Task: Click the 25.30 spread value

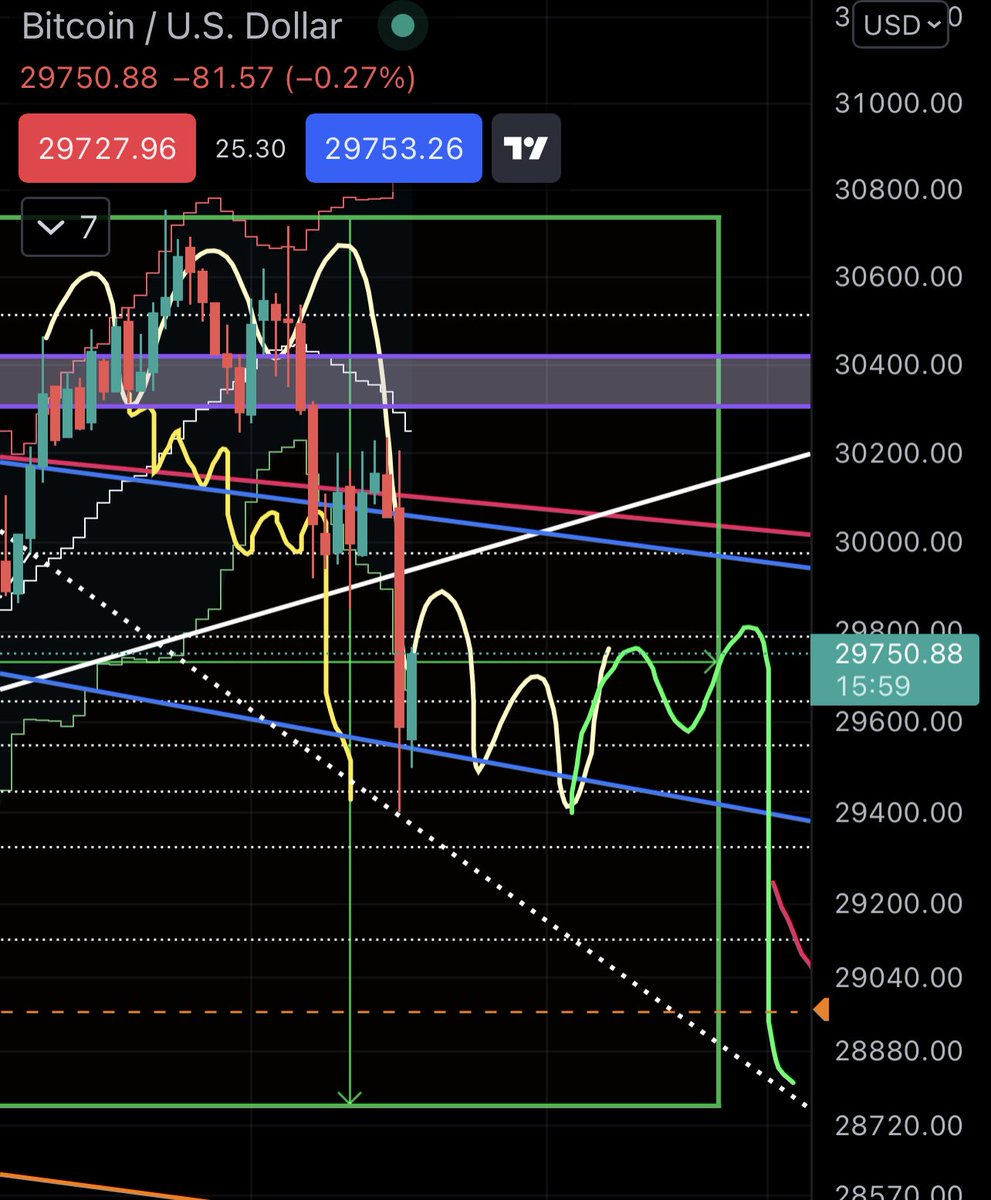Action: (249, 148)
